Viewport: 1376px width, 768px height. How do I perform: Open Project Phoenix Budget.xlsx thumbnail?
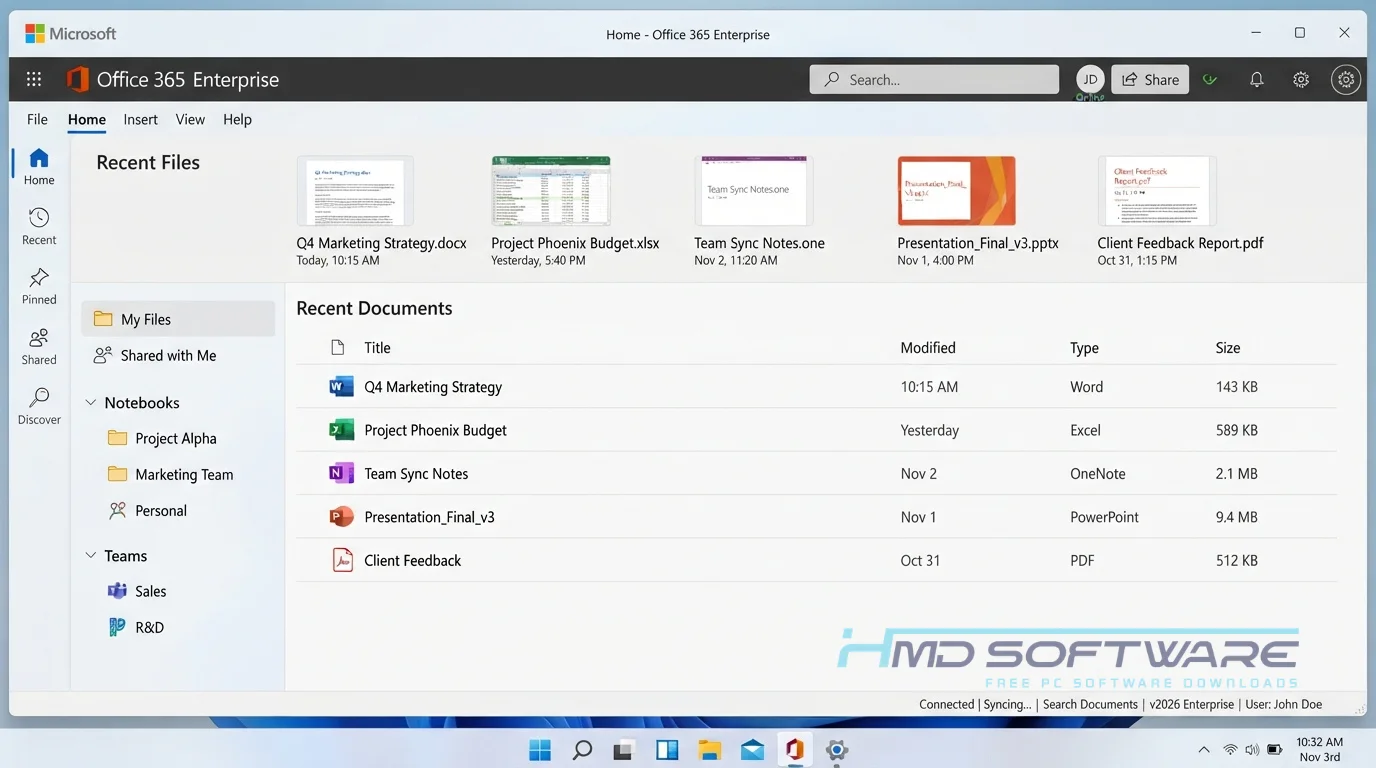tap(551, 191)
